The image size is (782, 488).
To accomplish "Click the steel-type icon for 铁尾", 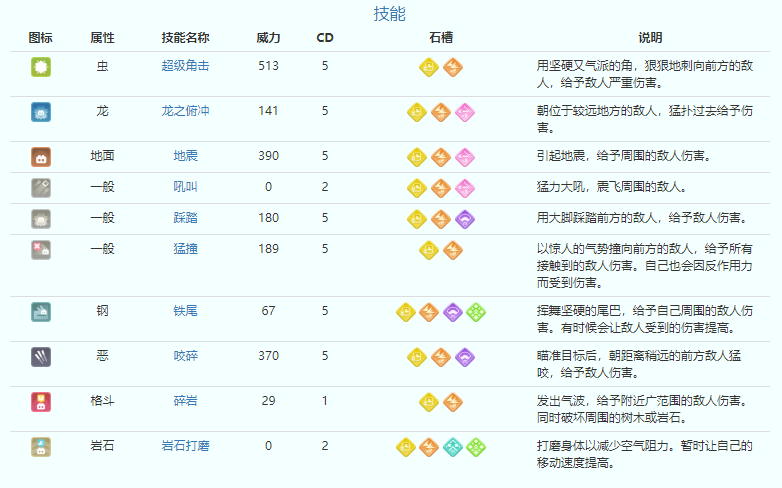I will 41,312.
